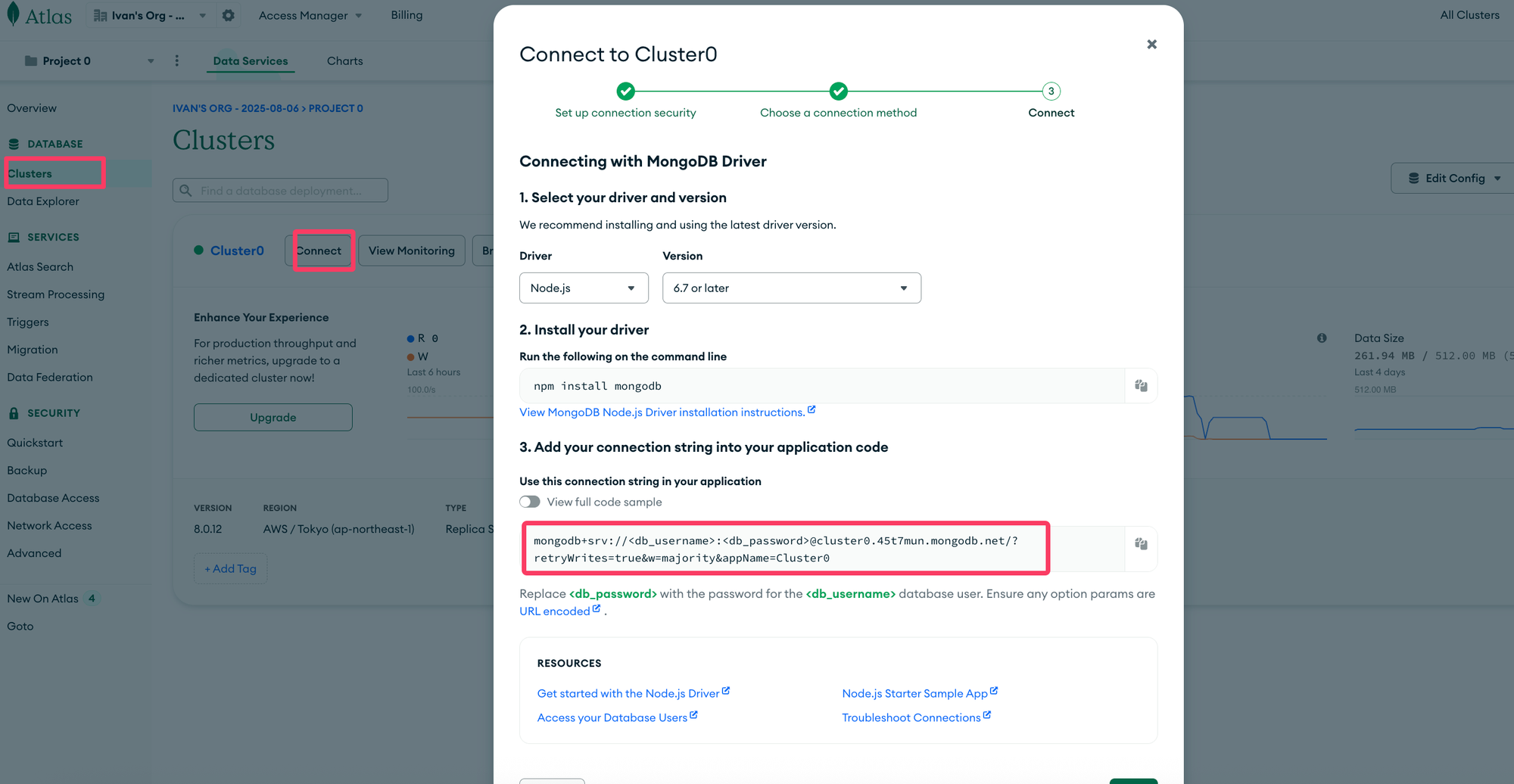The width and height of the screenshot is (1514, 784).
Task: Open the Billing menu item
Action: coord(407,15)
